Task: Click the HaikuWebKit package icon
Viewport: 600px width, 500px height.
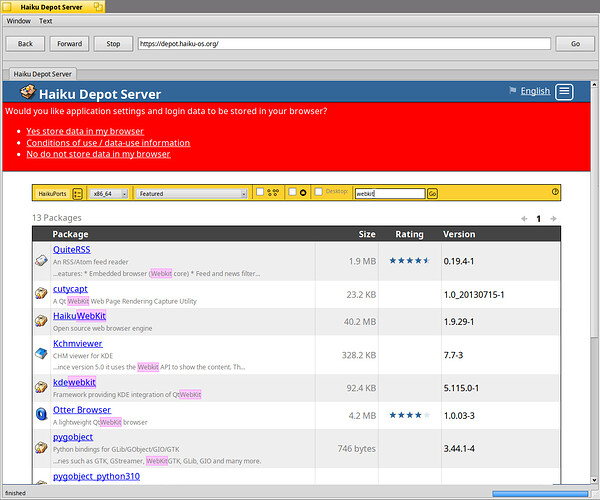Action: click(x=41, y=321)
